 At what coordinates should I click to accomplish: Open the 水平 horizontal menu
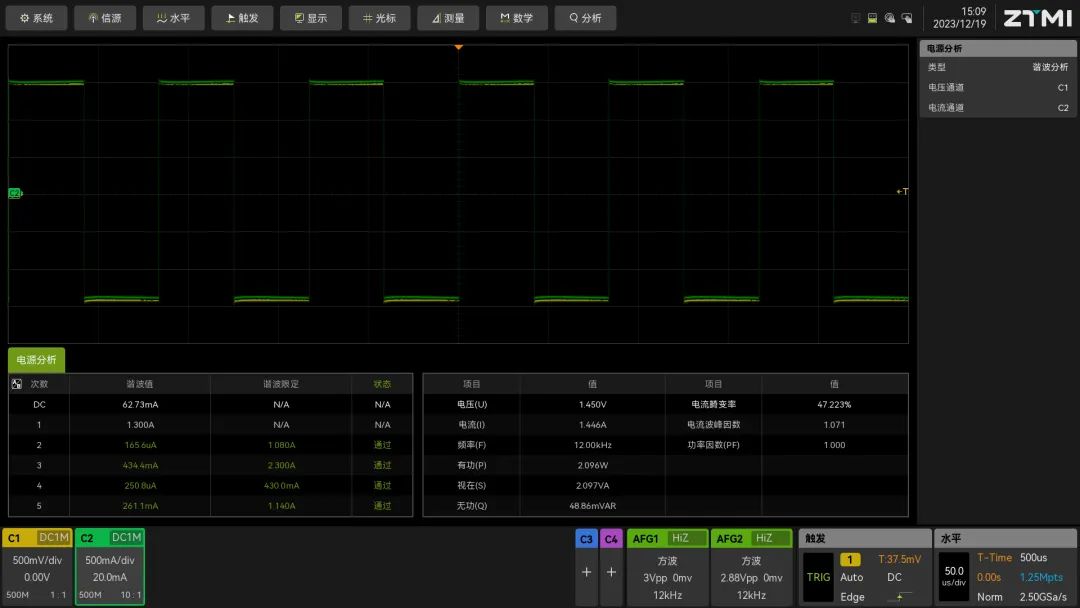coord(174,18)
